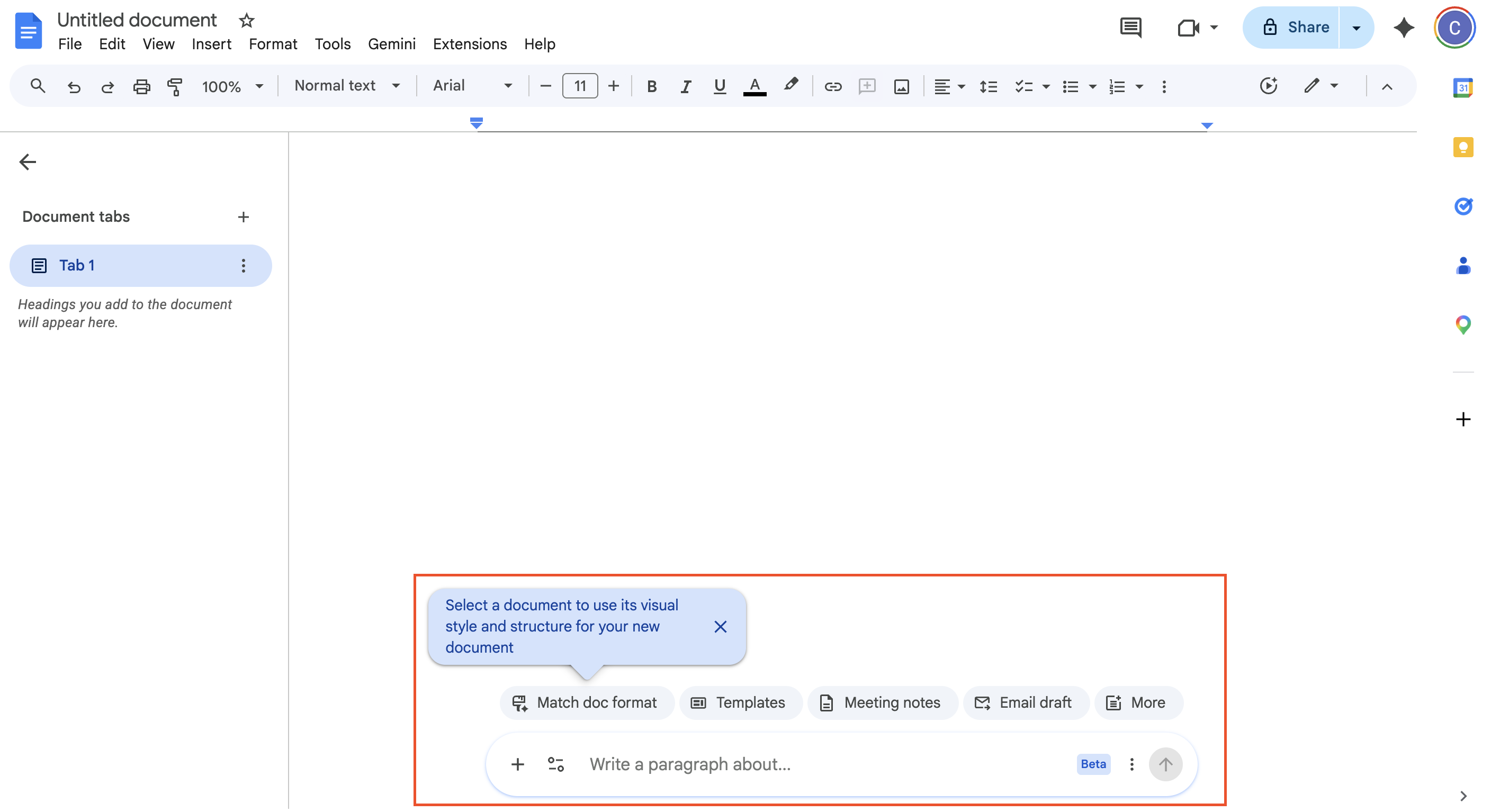Open the Extensions menu

coord(470,44)
